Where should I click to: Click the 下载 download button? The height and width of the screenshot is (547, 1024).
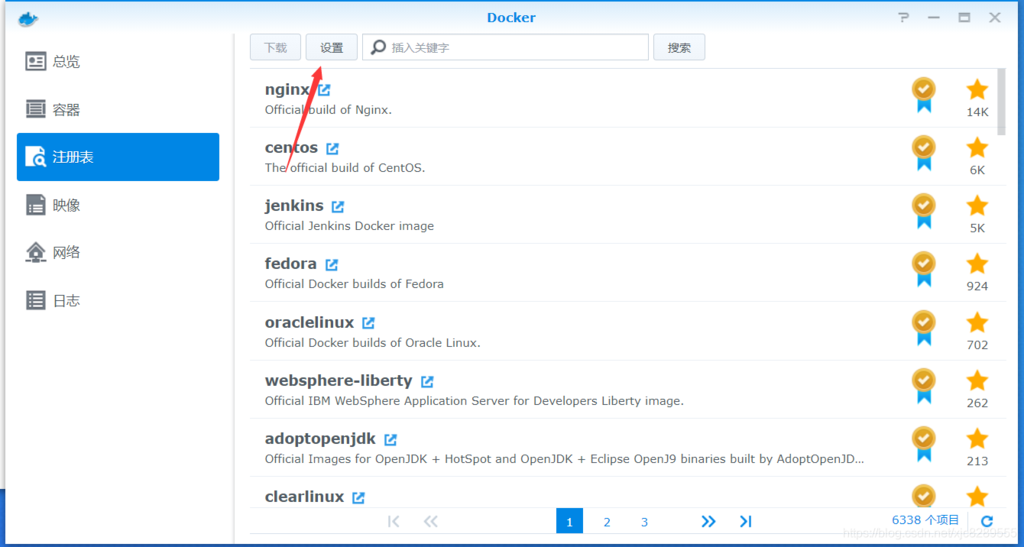click(276, 48)
